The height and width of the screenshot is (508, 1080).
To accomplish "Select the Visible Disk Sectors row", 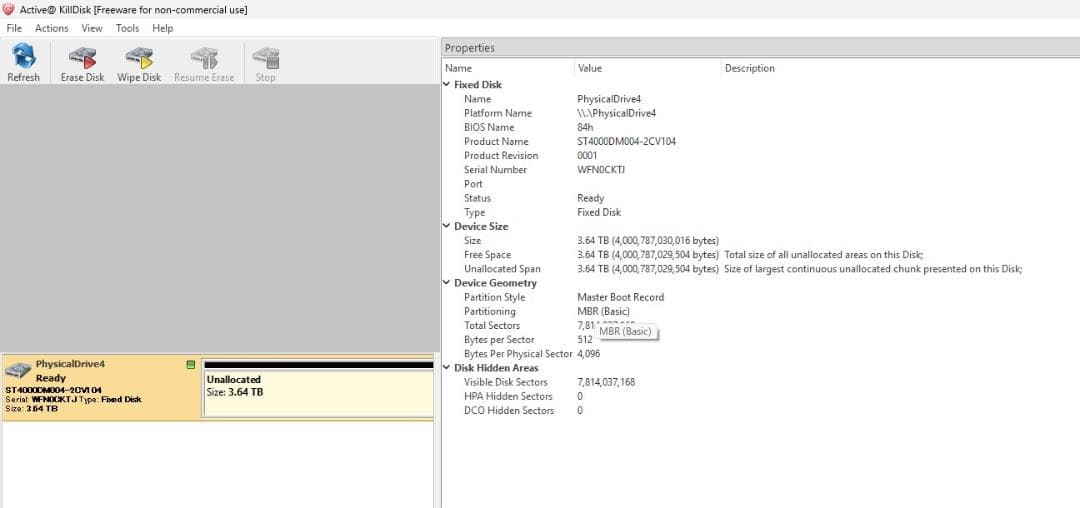I will click(760, 382).
